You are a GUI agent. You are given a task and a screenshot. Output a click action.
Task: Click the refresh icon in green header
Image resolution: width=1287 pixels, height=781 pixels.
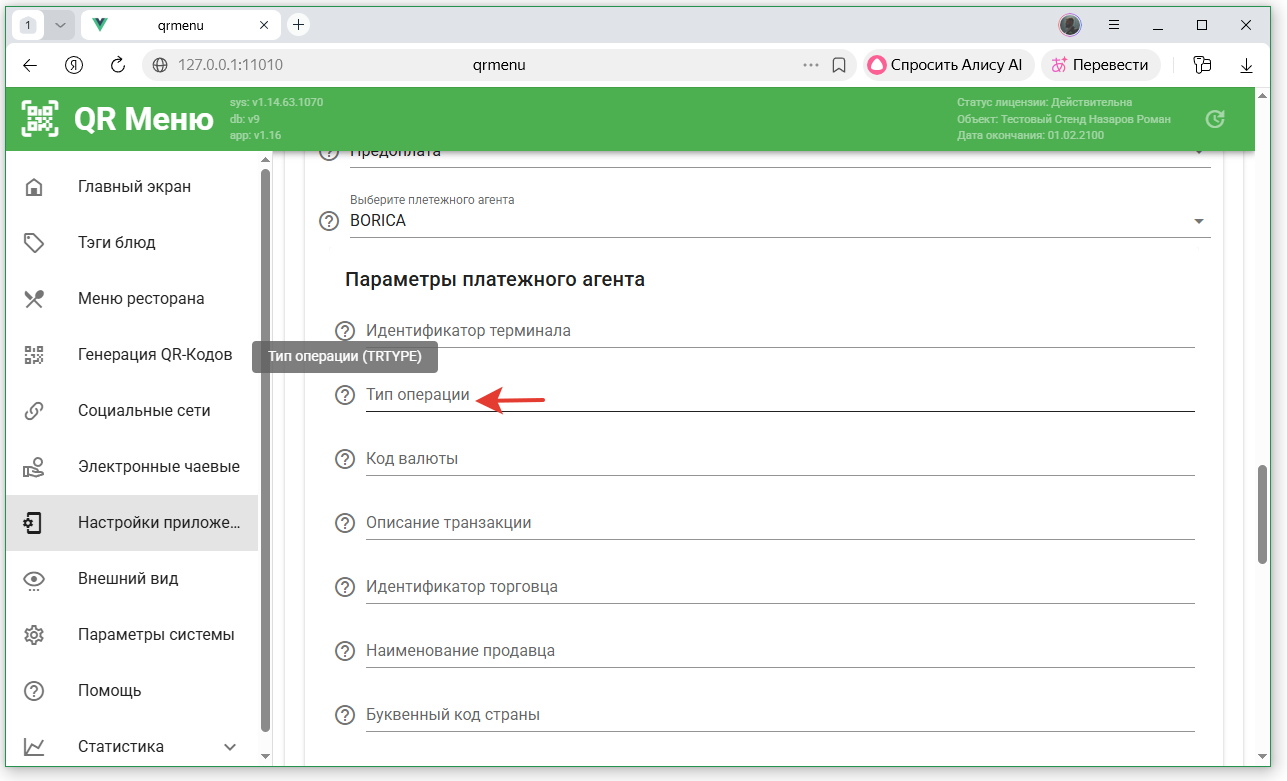1215,119
